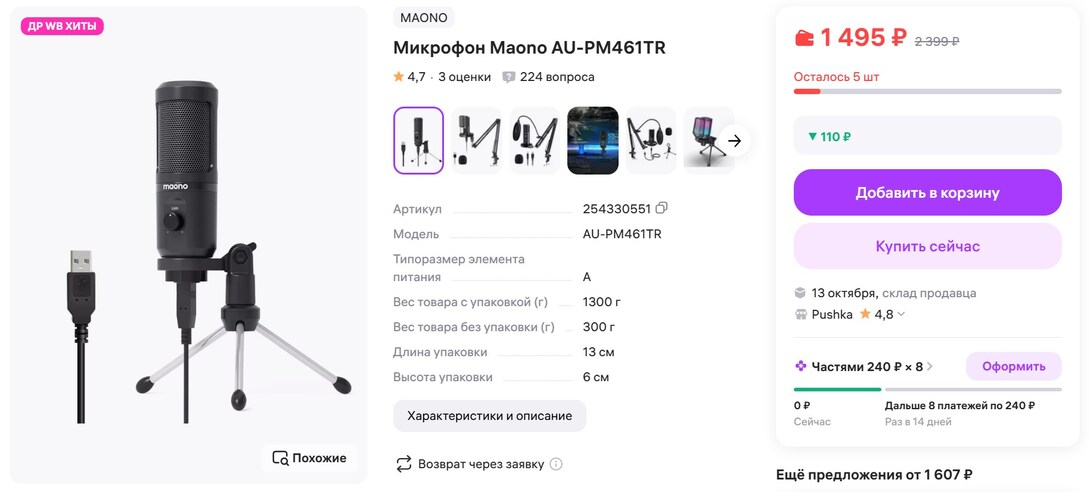Screen dimensions: 1090x492
Task: Click the next arrow in thumbnail gallery
Action: (x=735, y=141)
